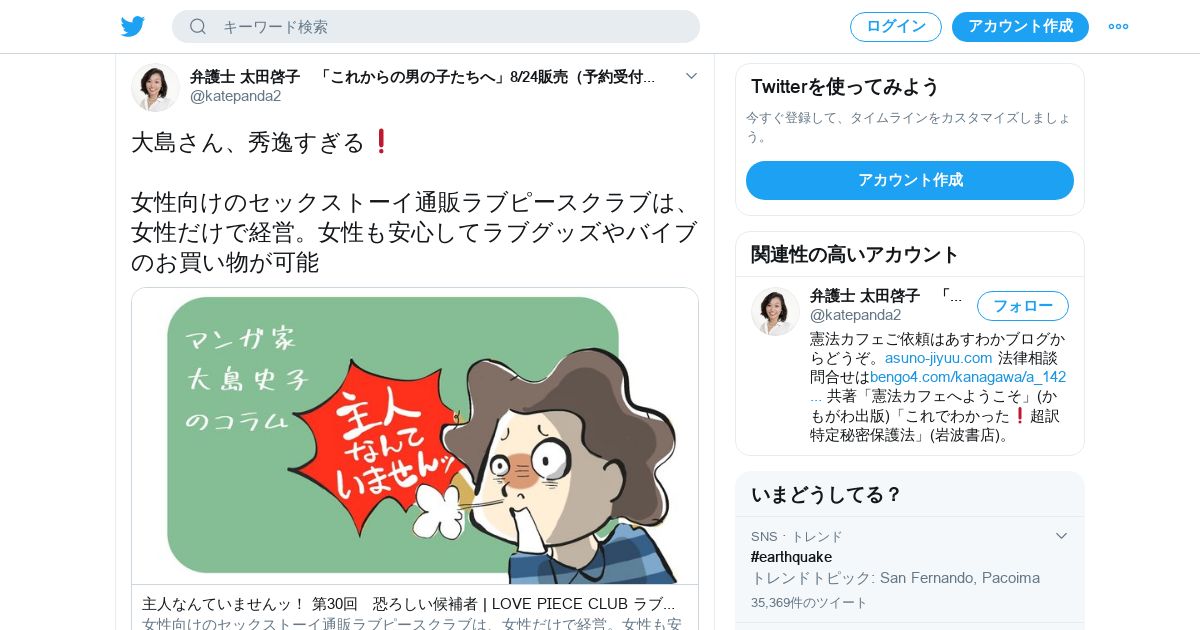Click the @katepanda2 handle in the tweet header
The width and height of the screenshot is (1200, 630).
tap(235, 96)
